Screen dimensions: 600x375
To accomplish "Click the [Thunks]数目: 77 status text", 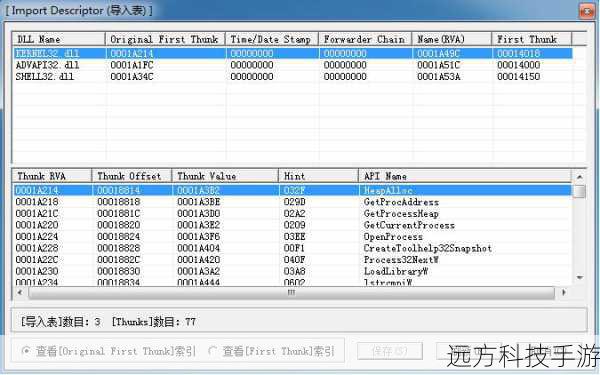I will pos(154,321).
